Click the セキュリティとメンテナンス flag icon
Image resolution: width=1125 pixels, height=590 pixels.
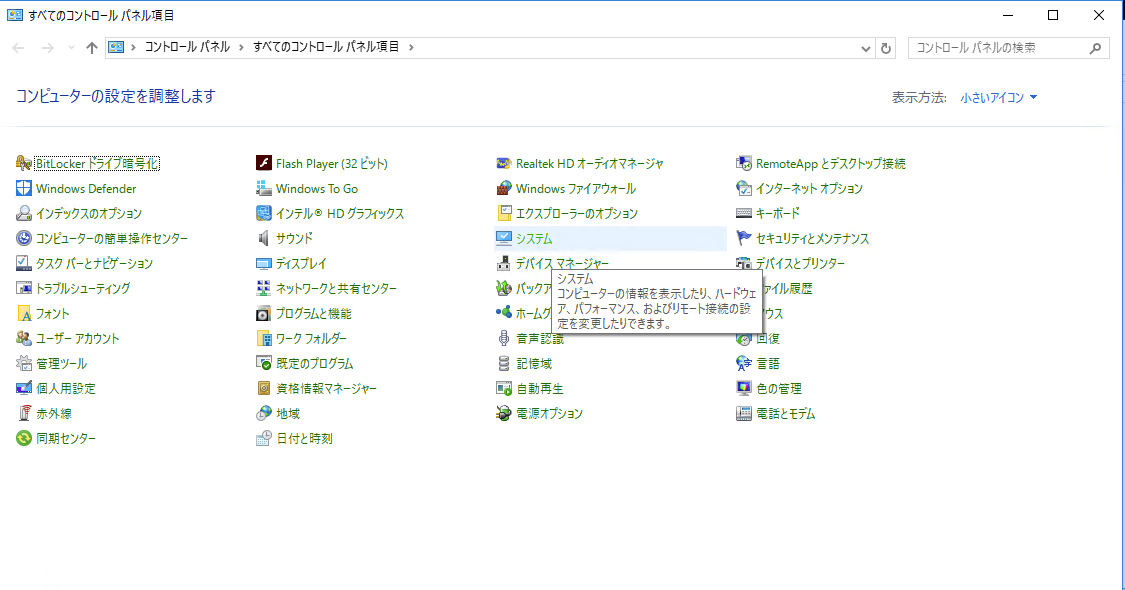[744, 238]
